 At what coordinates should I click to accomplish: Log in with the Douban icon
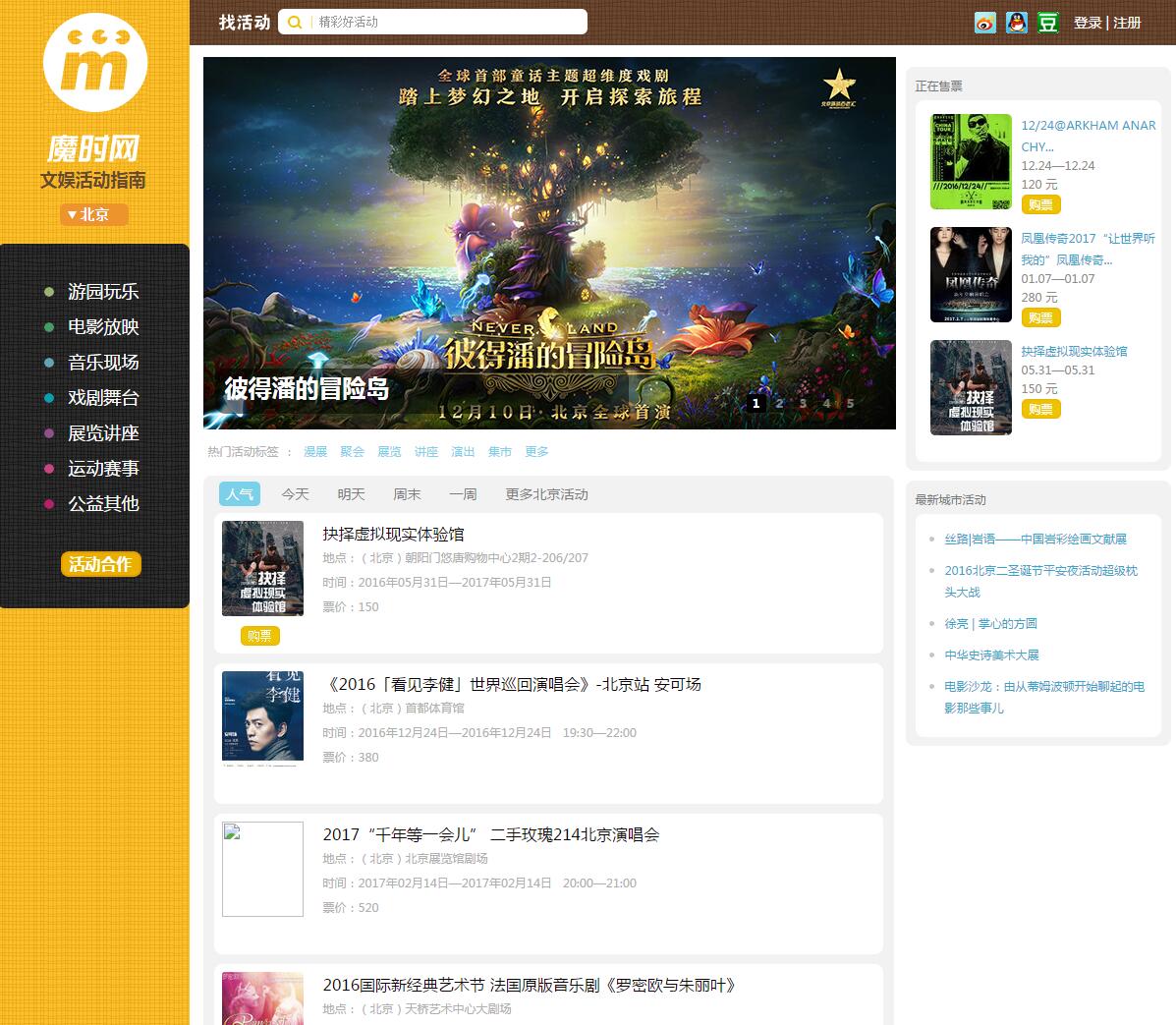[x=1047, y=23]
